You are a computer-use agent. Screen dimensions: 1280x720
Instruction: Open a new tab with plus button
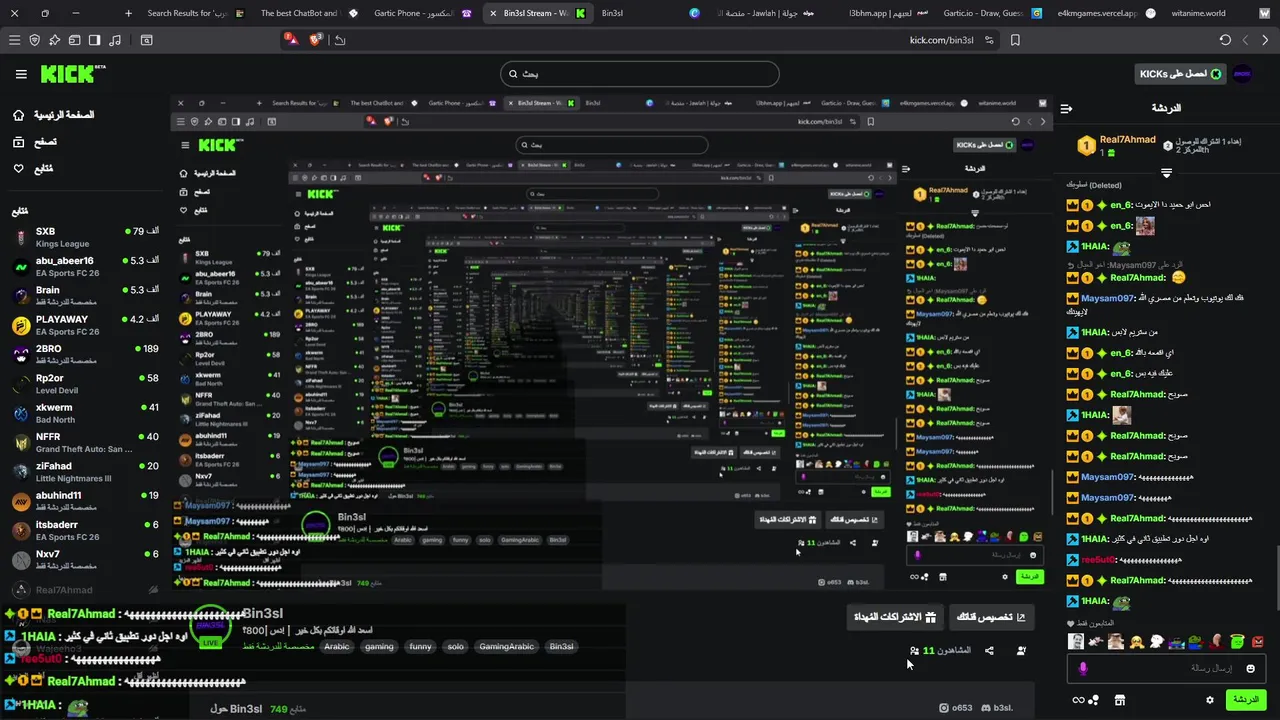pos(128,13)
